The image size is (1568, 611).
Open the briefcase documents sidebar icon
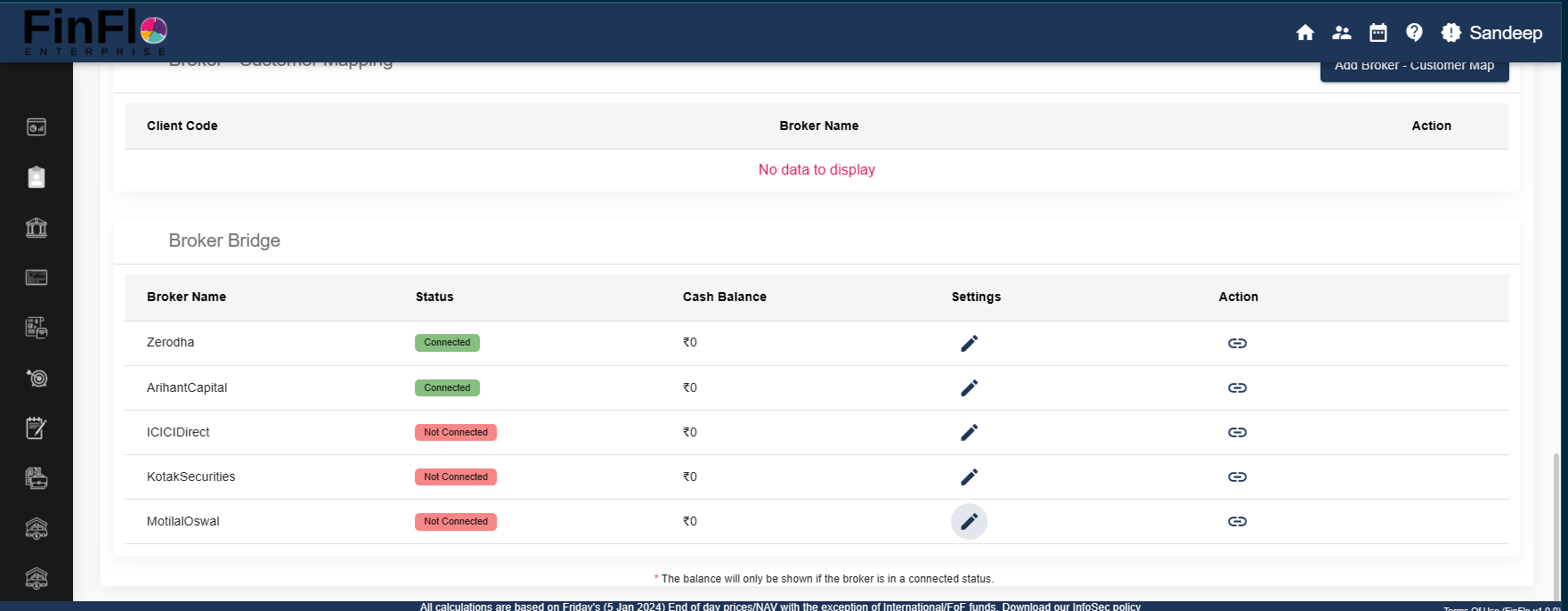37,478
